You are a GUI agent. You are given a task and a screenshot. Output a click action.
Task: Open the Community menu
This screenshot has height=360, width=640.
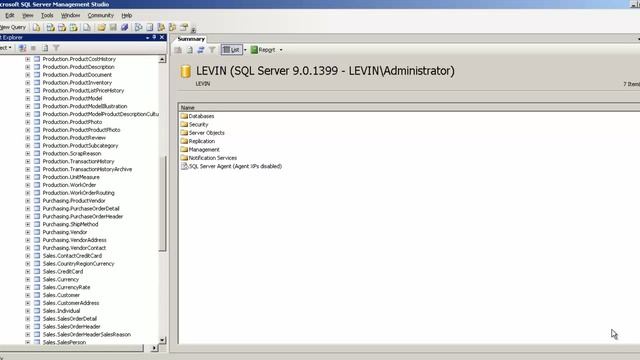pos(100,16)
